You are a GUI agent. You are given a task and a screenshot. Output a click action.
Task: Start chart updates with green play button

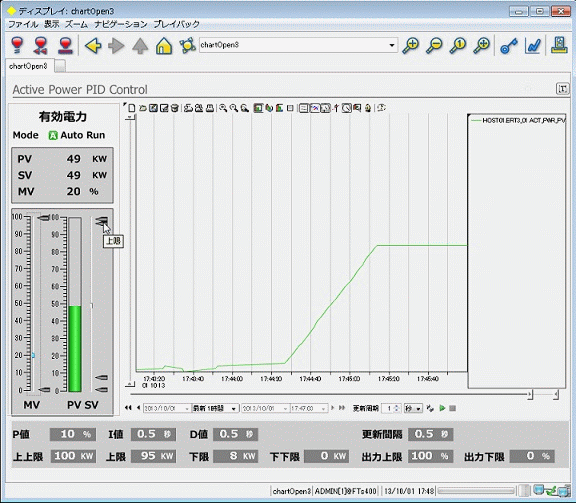pyautogui.click(x=442, y=408)
